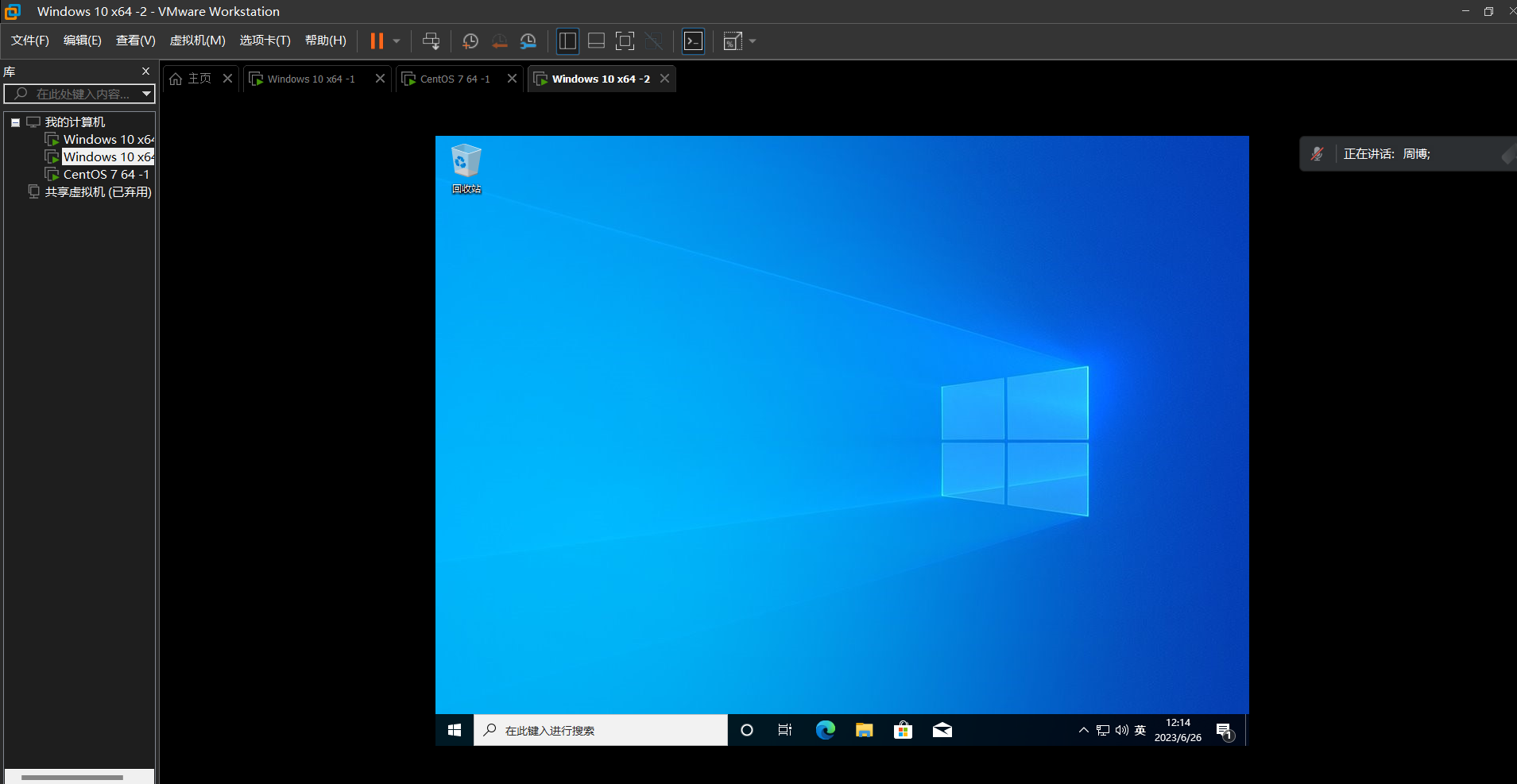
Task: Open the 帮助(H) menu
Action: [x=326, y=41]
